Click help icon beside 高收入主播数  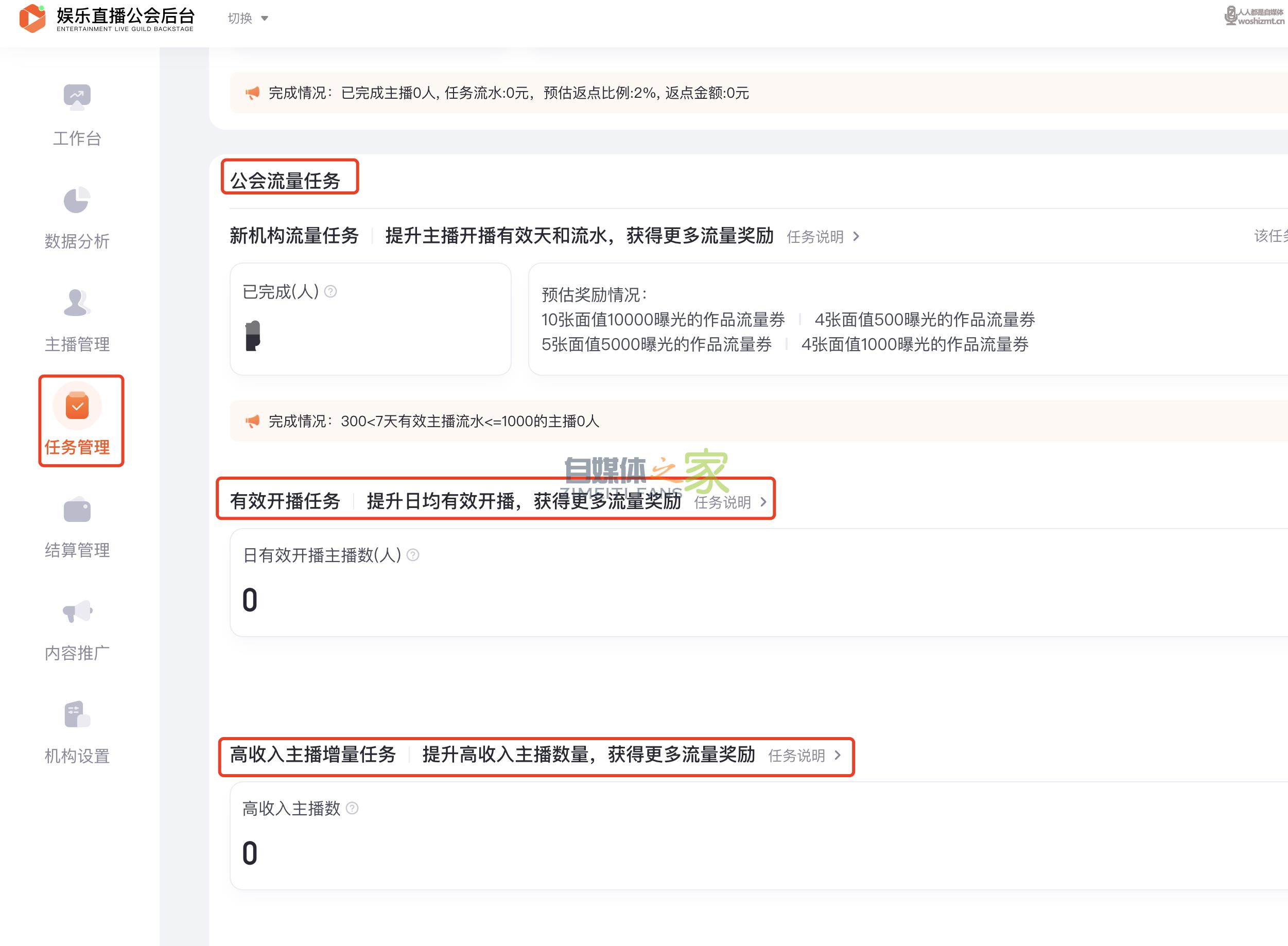[352, 808]
